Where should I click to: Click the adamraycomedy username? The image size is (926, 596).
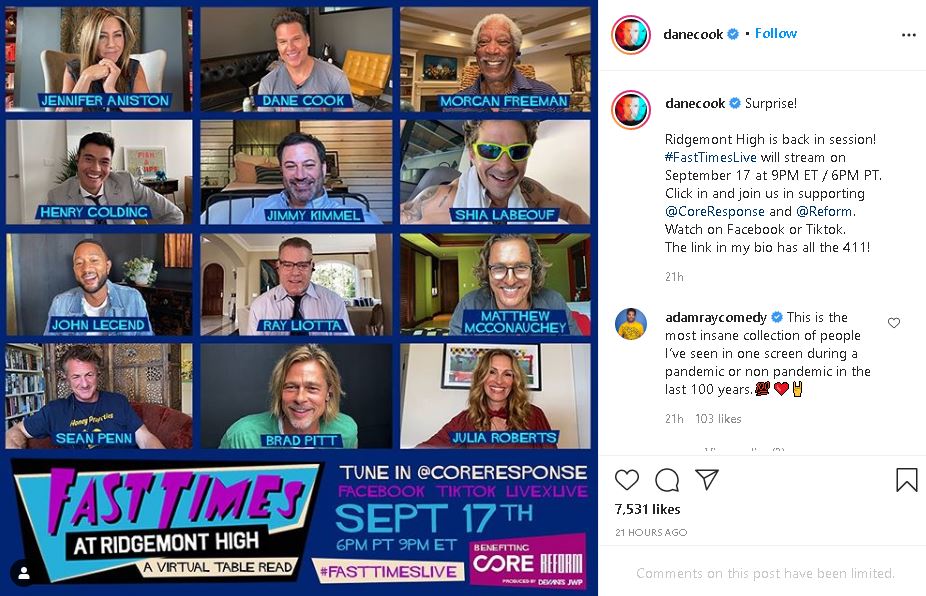[716, 318]
